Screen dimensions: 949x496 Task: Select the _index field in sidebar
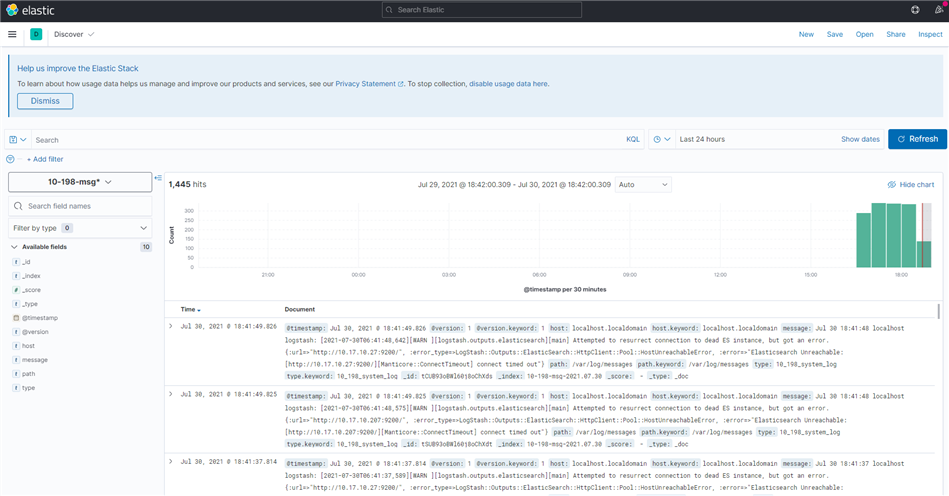[31, 276]
